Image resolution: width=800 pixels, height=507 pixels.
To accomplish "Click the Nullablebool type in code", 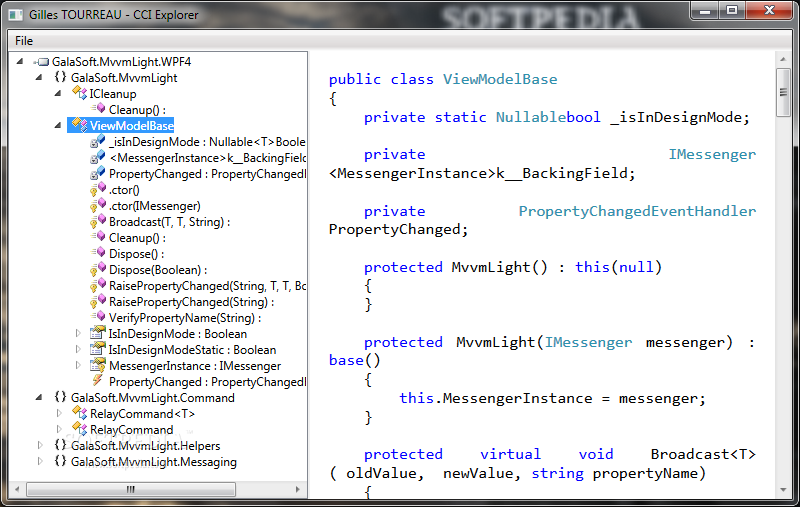I will click(x=548, y=117).
